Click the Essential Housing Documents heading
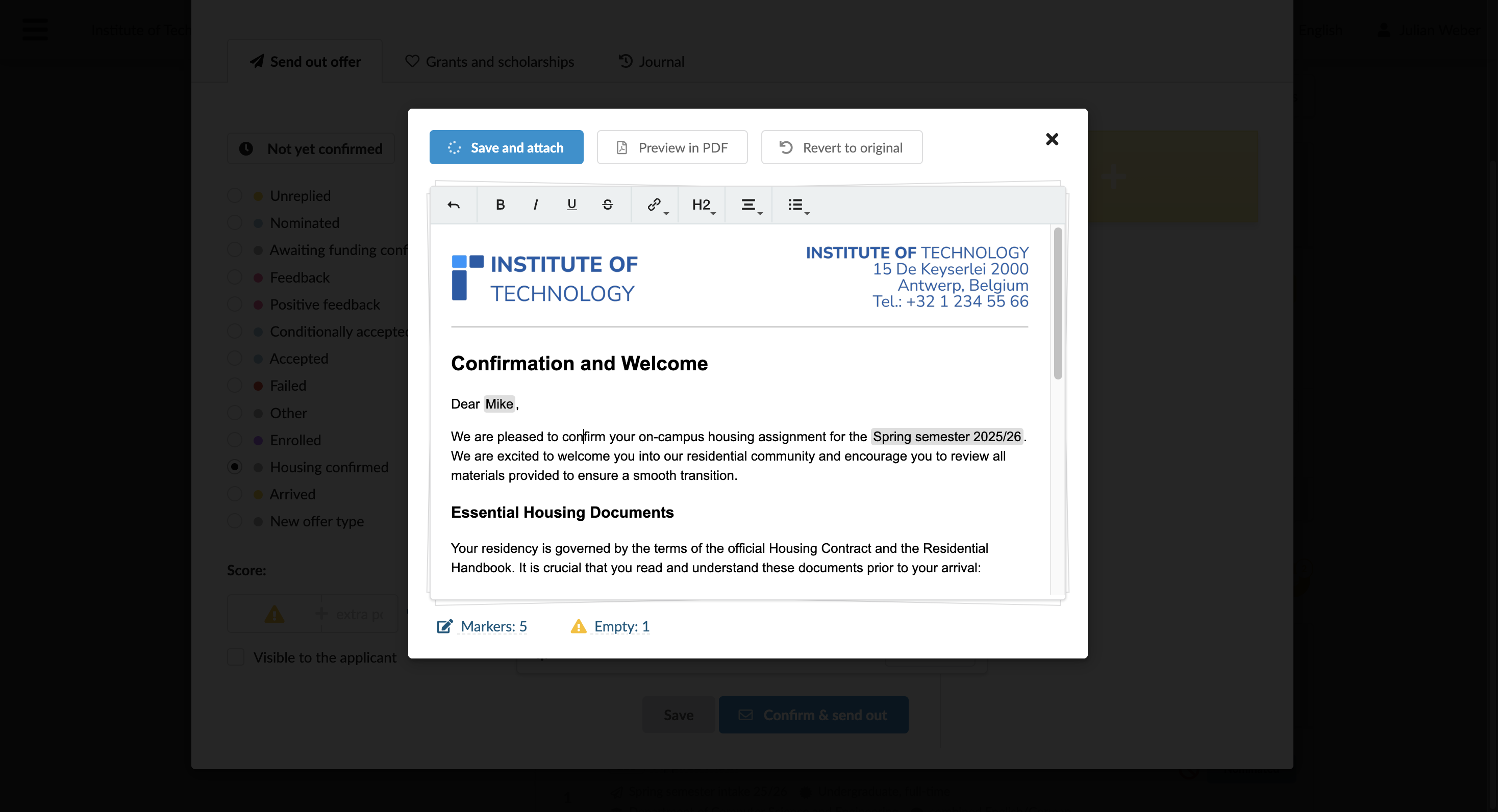Viewport: 1498px width, 812px height. click(562, 512)
